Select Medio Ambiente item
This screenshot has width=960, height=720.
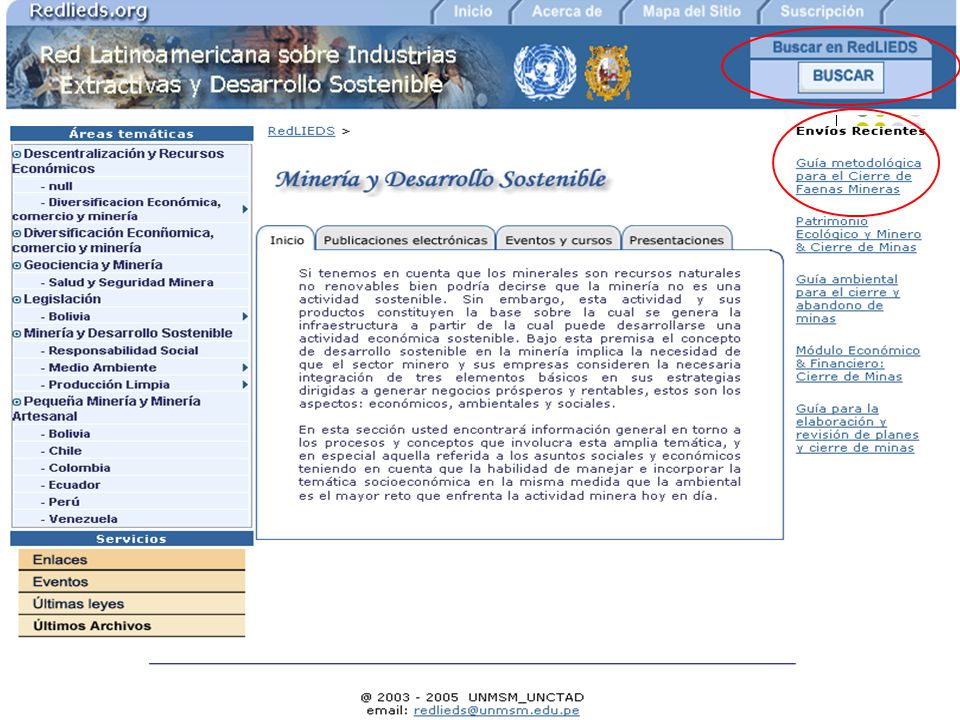pos(102,368)
